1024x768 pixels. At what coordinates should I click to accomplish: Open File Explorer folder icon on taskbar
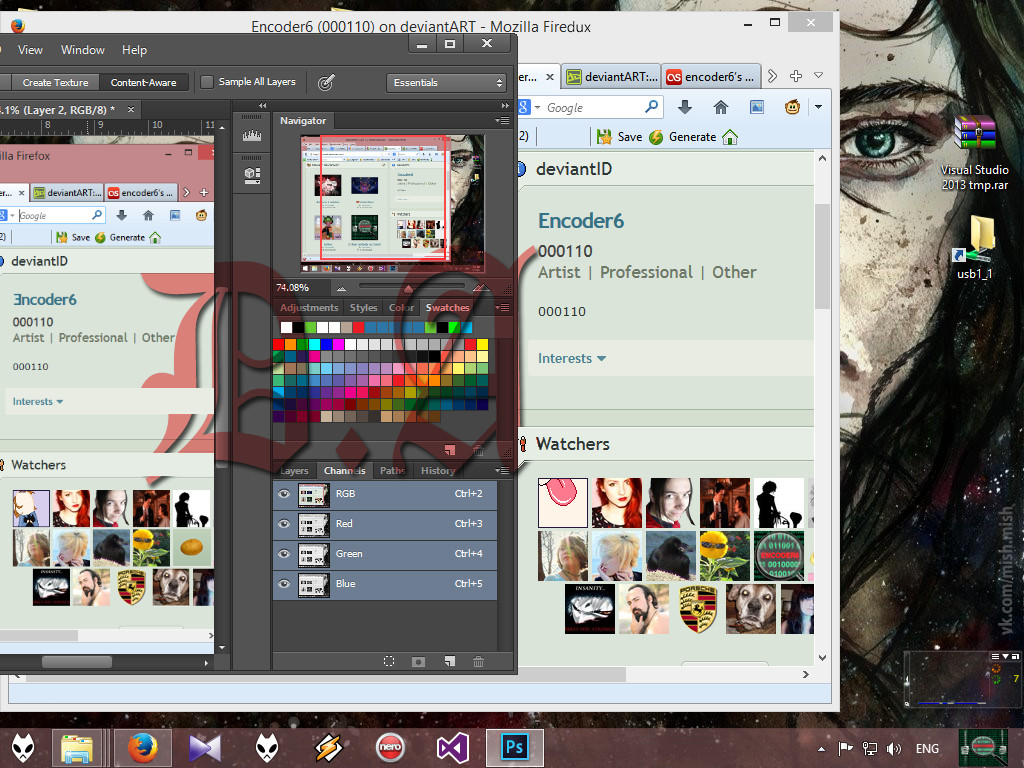[x=76, y=747]
